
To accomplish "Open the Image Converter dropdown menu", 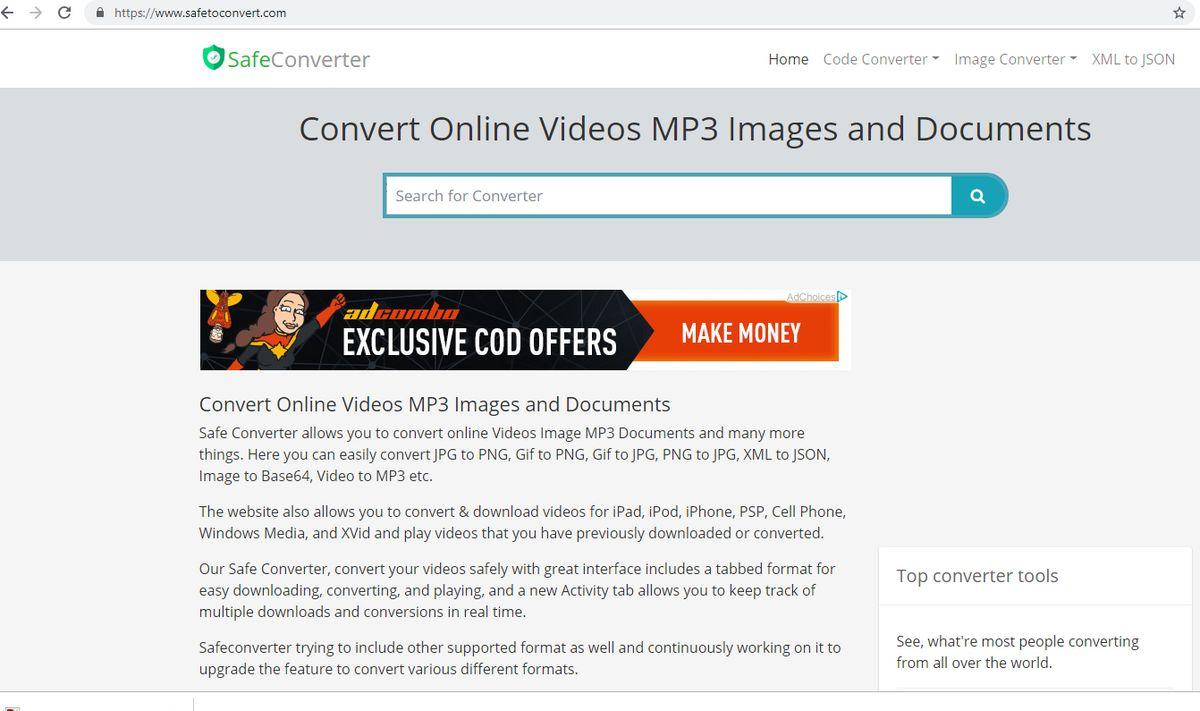I will pos(1014,59).
